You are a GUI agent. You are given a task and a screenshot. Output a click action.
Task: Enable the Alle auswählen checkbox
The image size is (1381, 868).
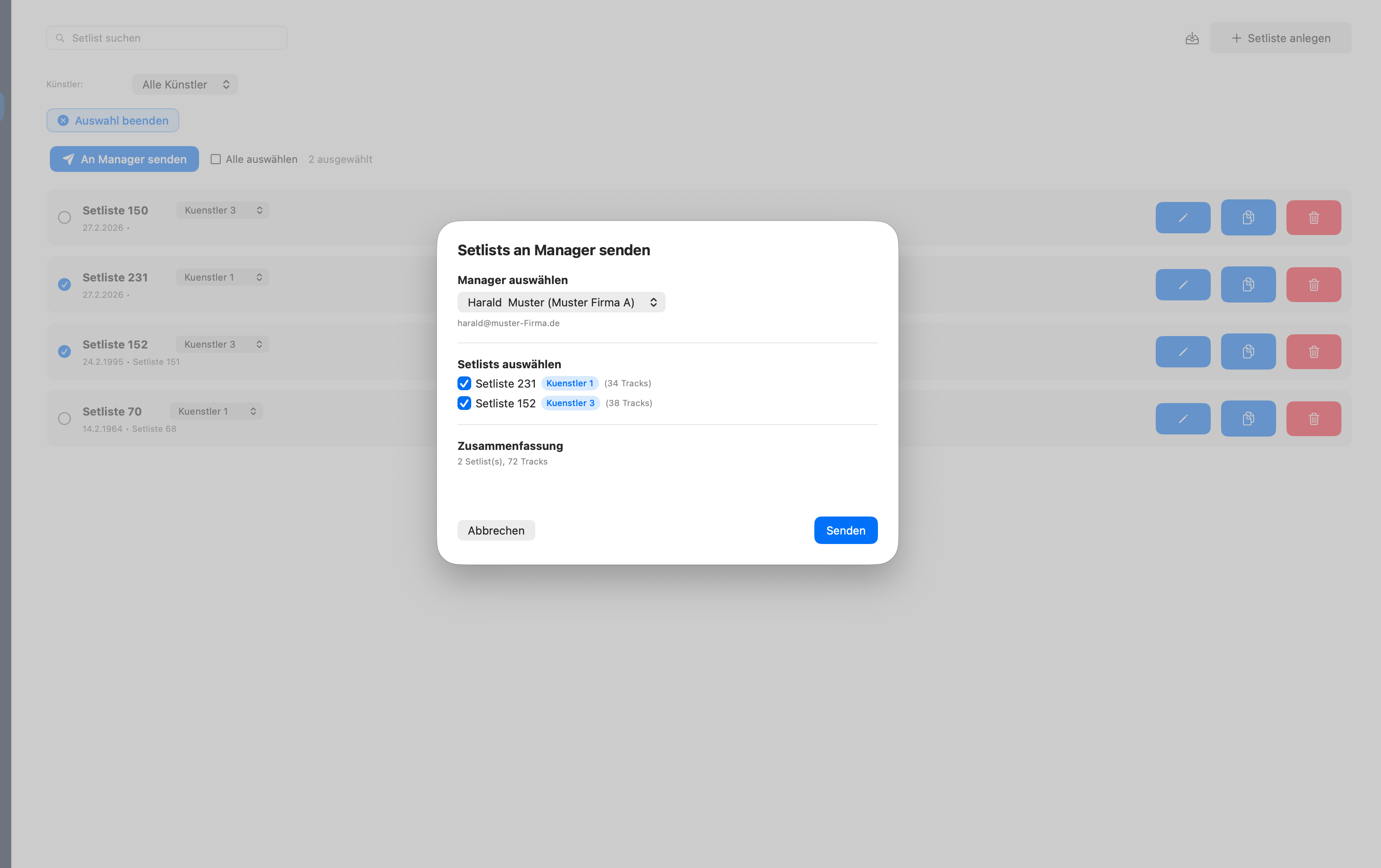pyautogui.click(x=216, y=159)
